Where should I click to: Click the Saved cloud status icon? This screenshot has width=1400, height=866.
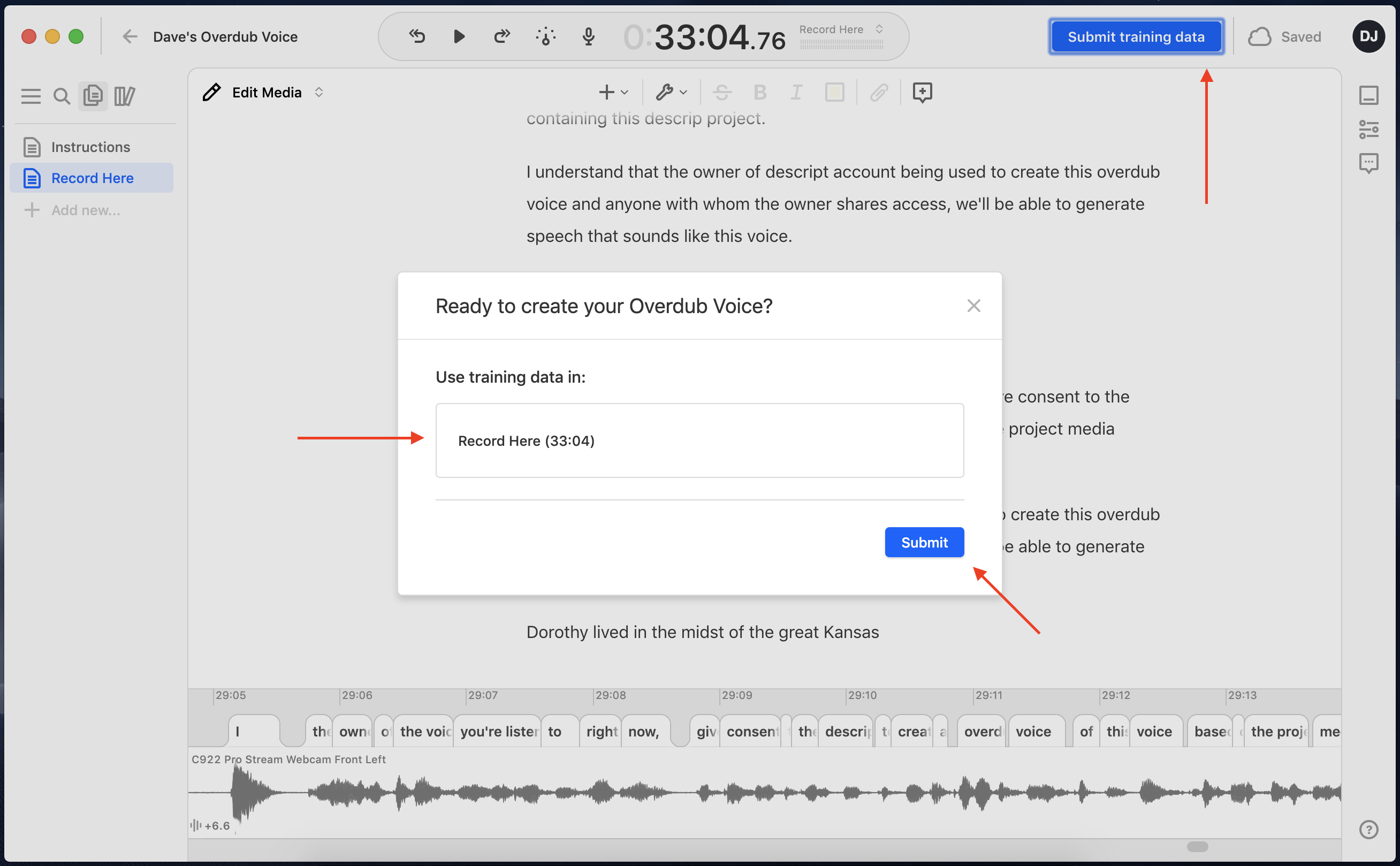pyautogui.click(x=1260, y=36)
